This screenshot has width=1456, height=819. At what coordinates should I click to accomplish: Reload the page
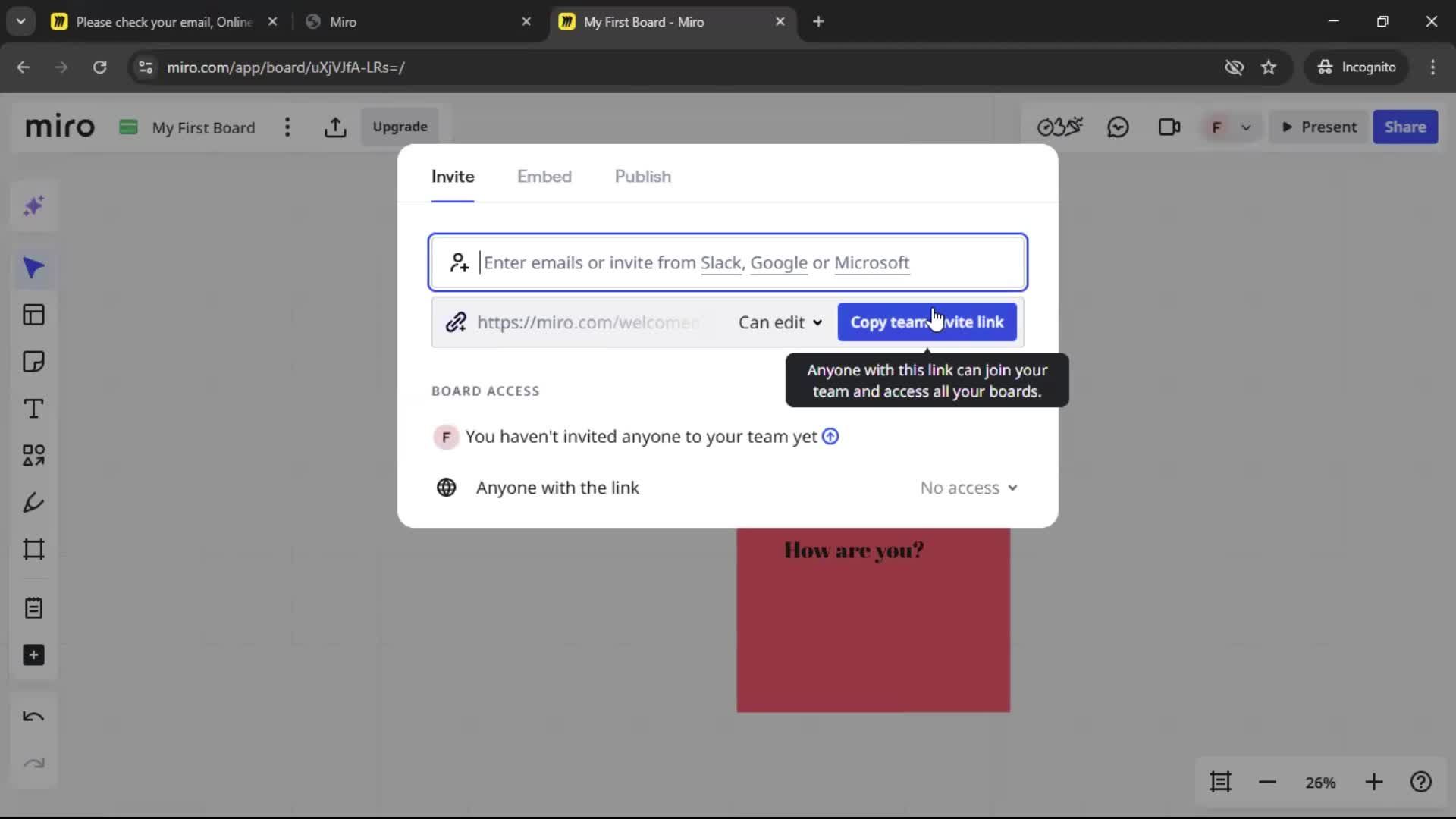[x=99, y=67]
